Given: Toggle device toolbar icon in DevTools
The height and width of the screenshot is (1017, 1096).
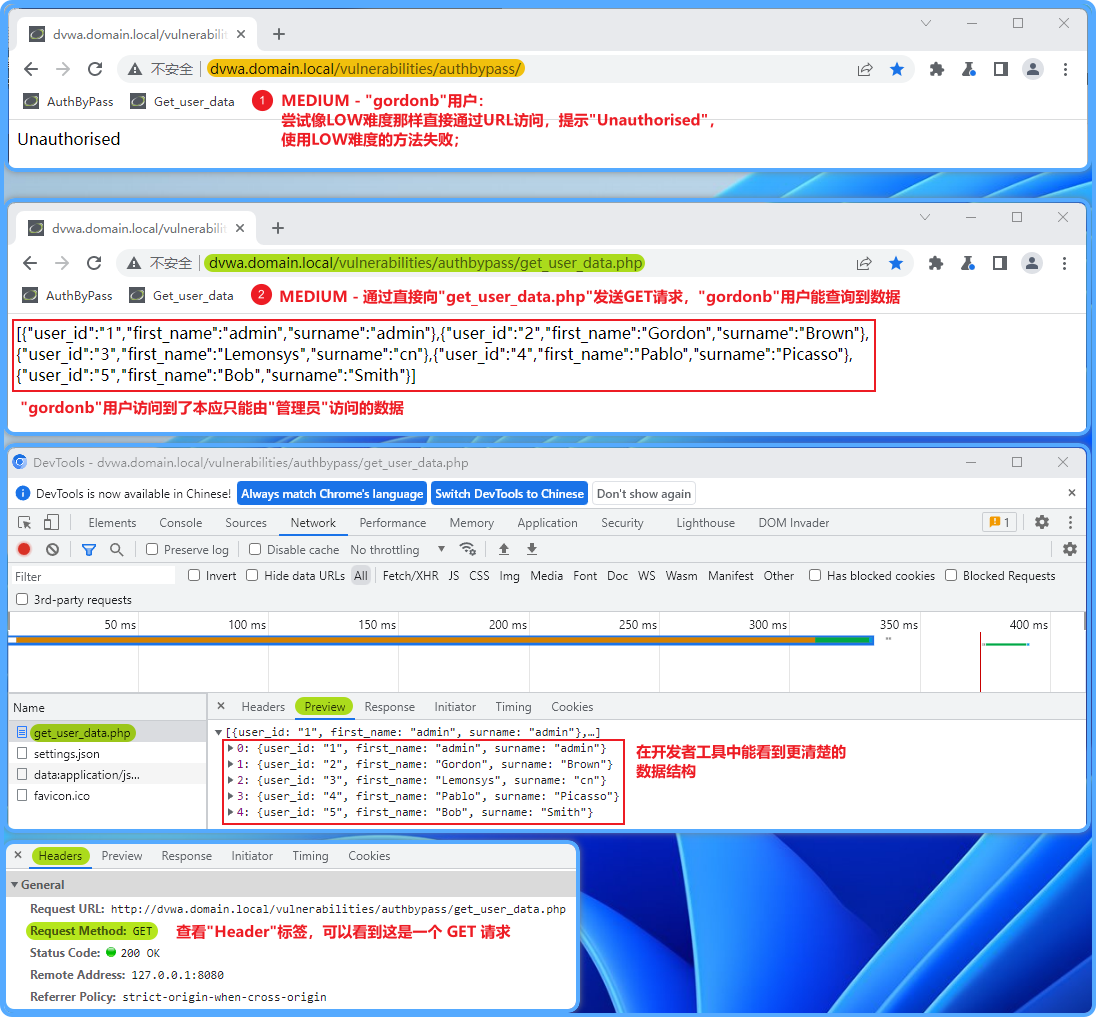Looking at the screenshot, I should coord(51,522).
